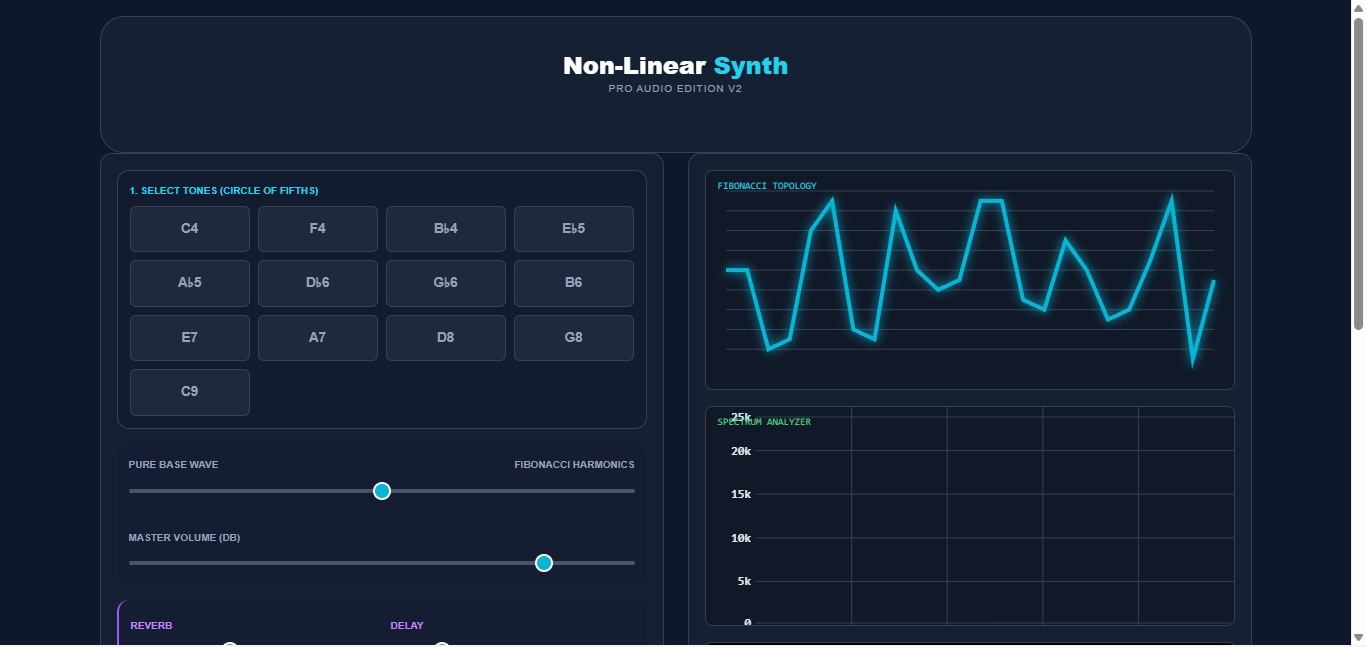Click the 'PURE BASE WAVE' label

(x=173, y=465)
